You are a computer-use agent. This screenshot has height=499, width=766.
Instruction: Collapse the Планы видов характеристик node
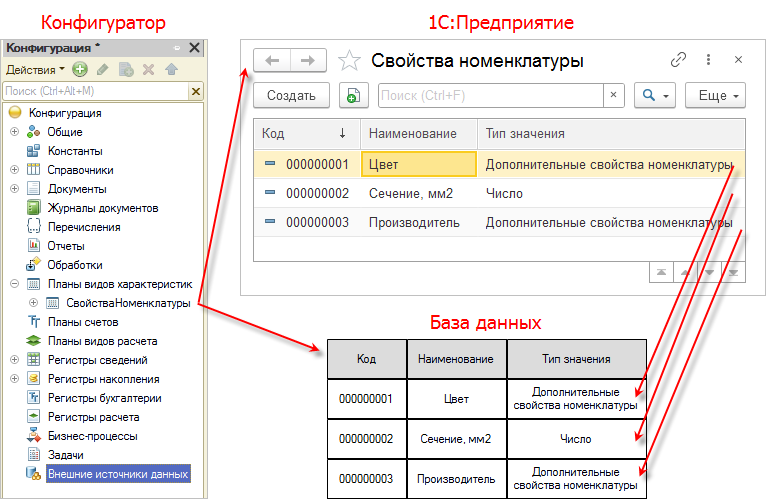(15, 283)
